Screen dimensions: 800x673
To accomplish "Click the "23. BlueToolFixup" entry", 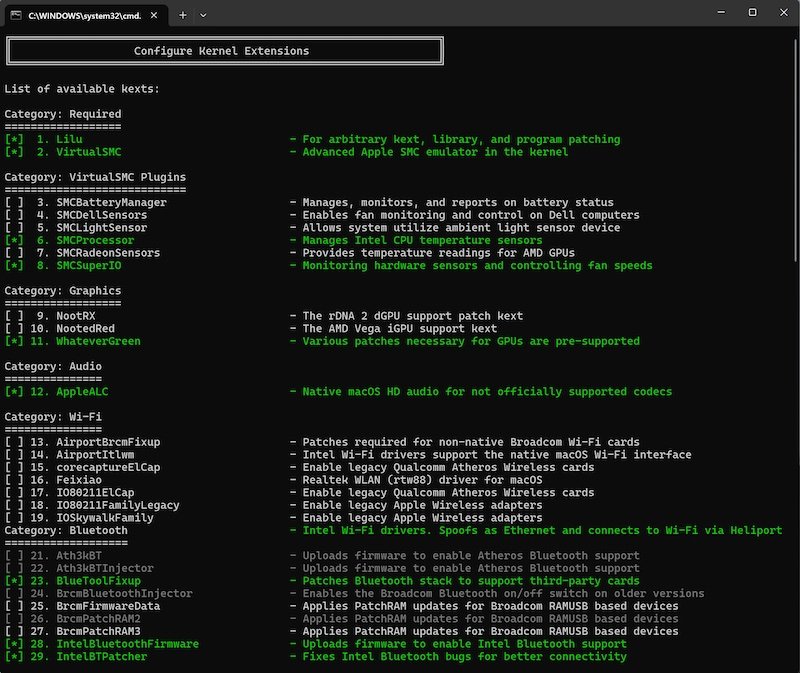I will 85,581.
